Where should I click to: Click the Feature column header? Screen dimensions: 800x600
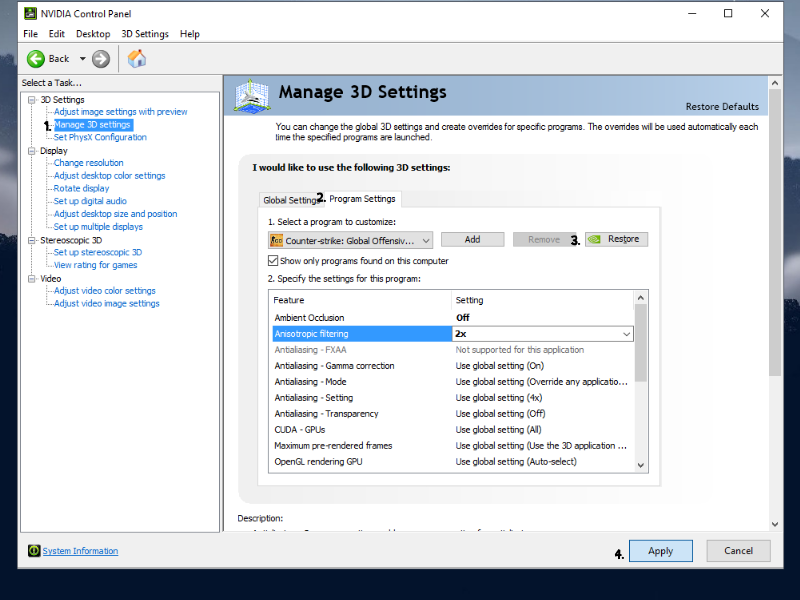pos(360,300)
